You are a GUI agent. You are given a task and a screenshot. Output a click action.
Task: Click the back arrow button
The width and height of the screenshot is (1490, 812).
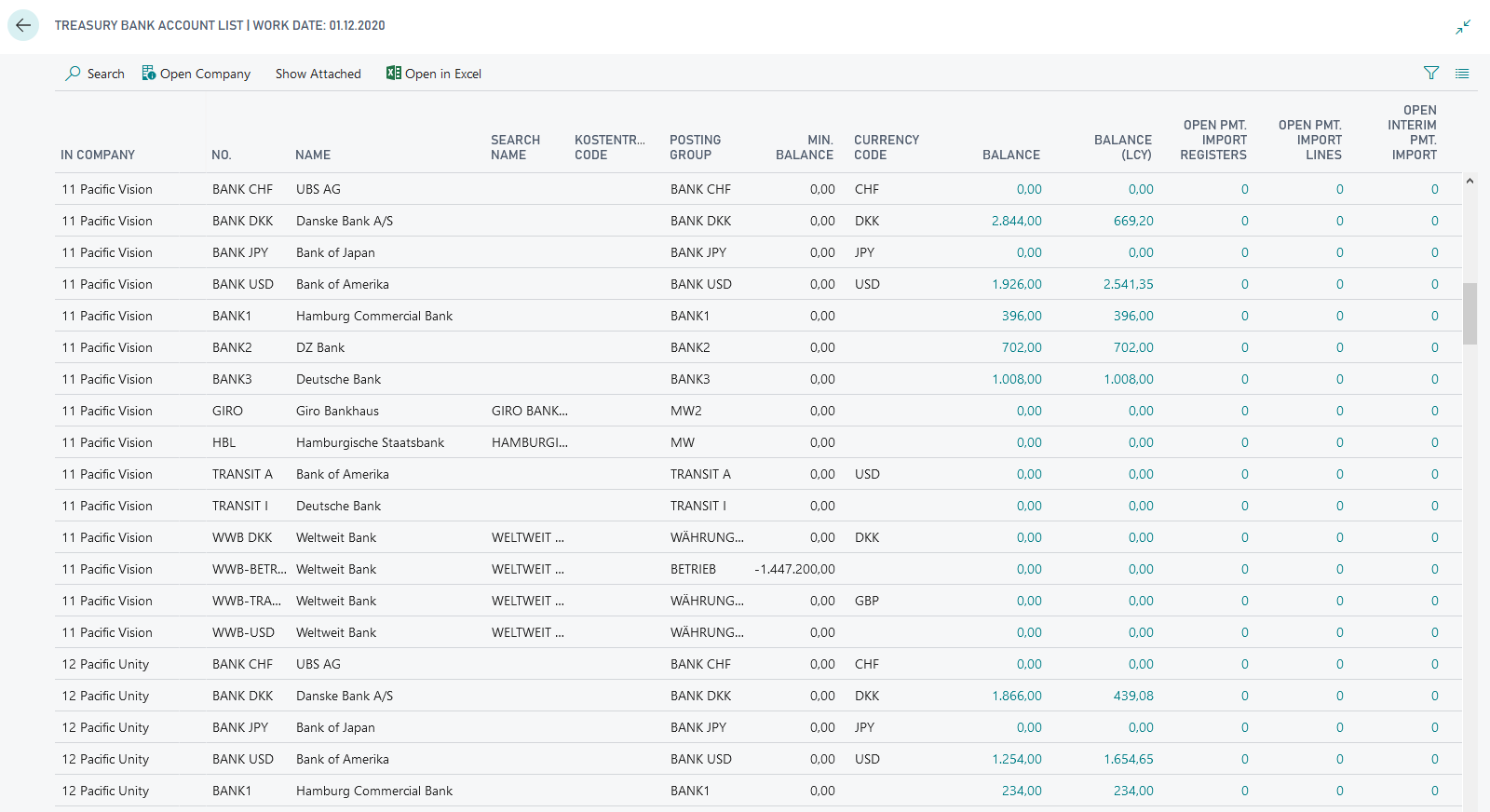pos(23,25)
